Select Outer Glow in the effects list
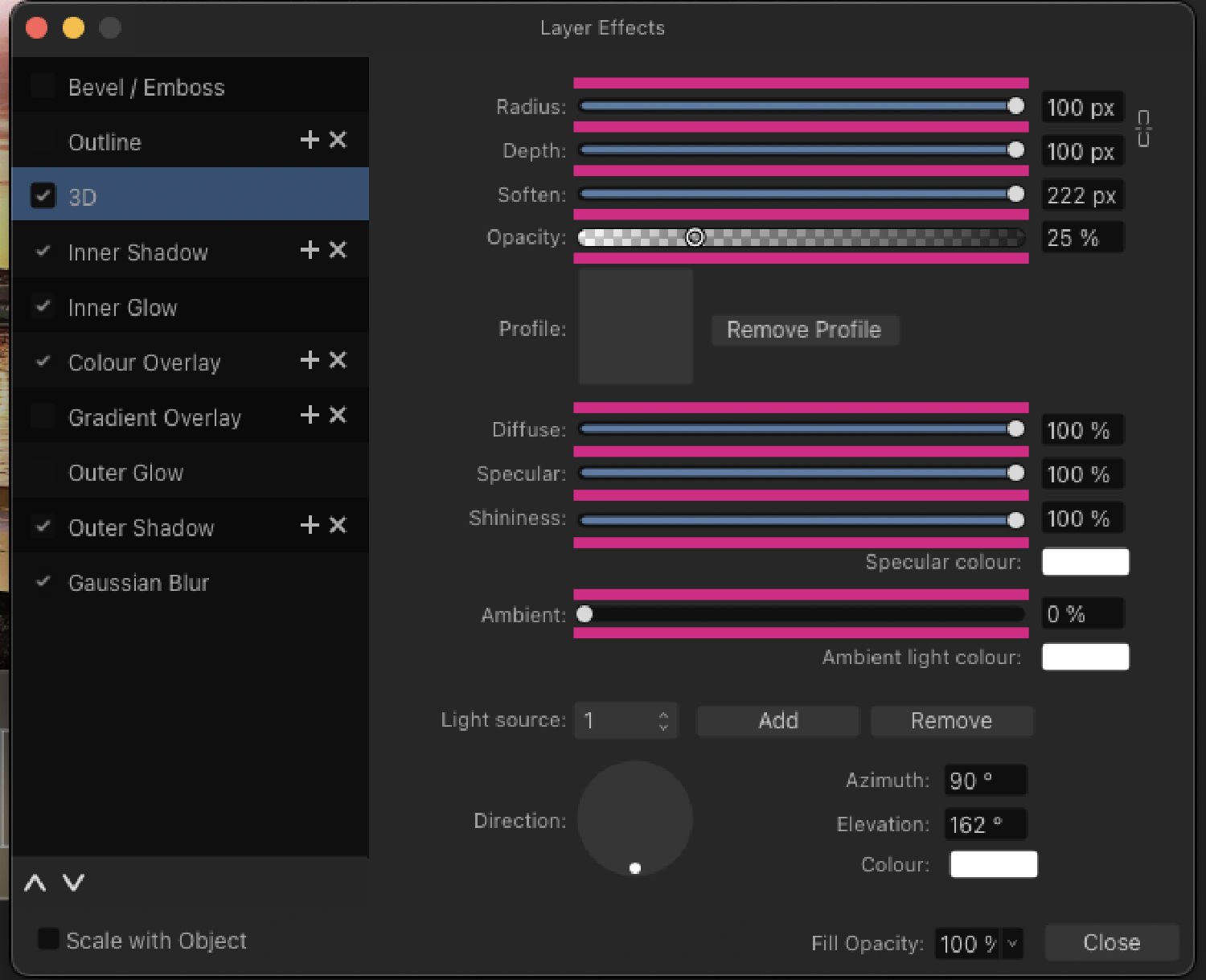The image size is (1206, 980). pyautogui.click(x=125, y=473)
